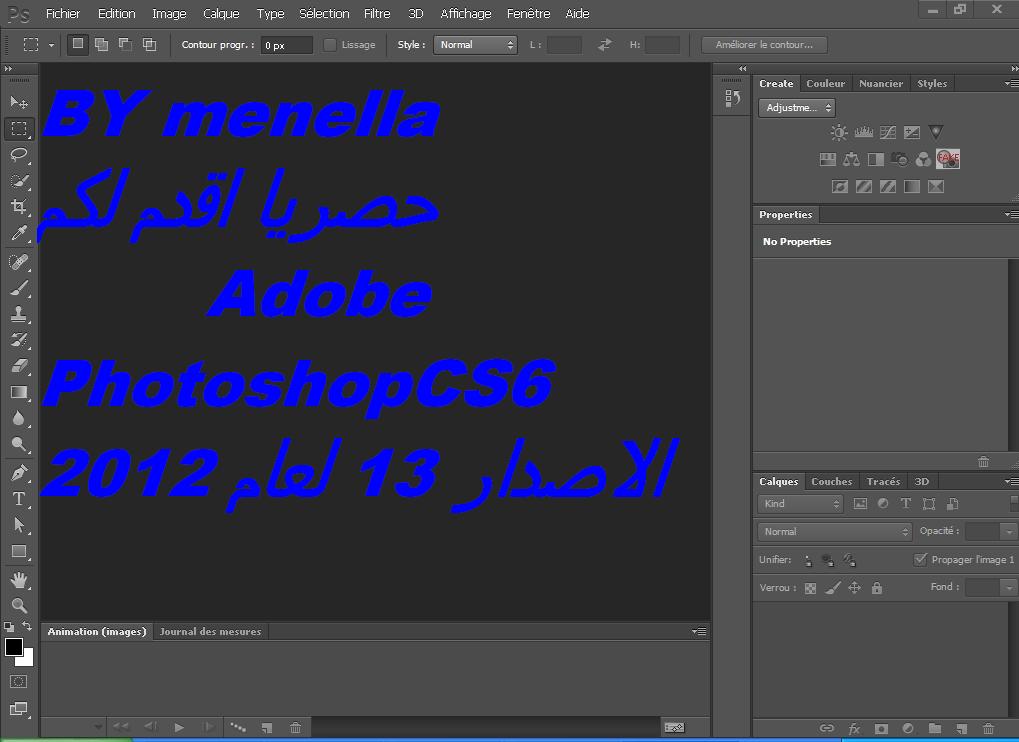Image resolution: width=1019 pixels, height=742 pixels.
Task: Select the Hand tool
Action: tap(19, 580)
